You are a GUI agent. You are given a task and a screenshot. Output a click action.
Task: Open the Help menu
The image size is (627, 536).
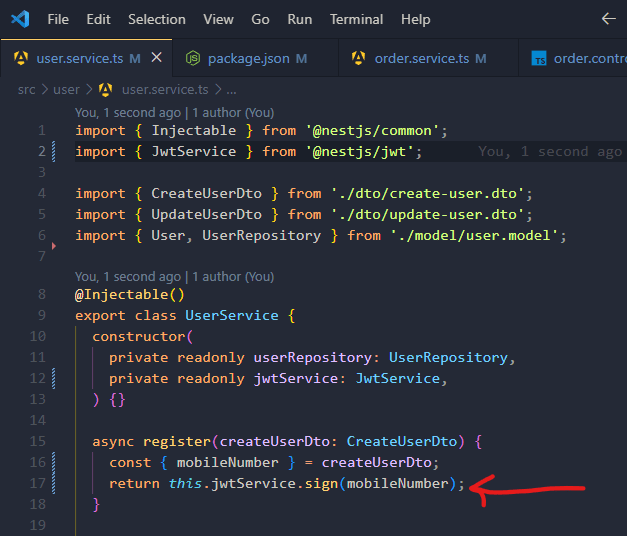tap(415, 19)
